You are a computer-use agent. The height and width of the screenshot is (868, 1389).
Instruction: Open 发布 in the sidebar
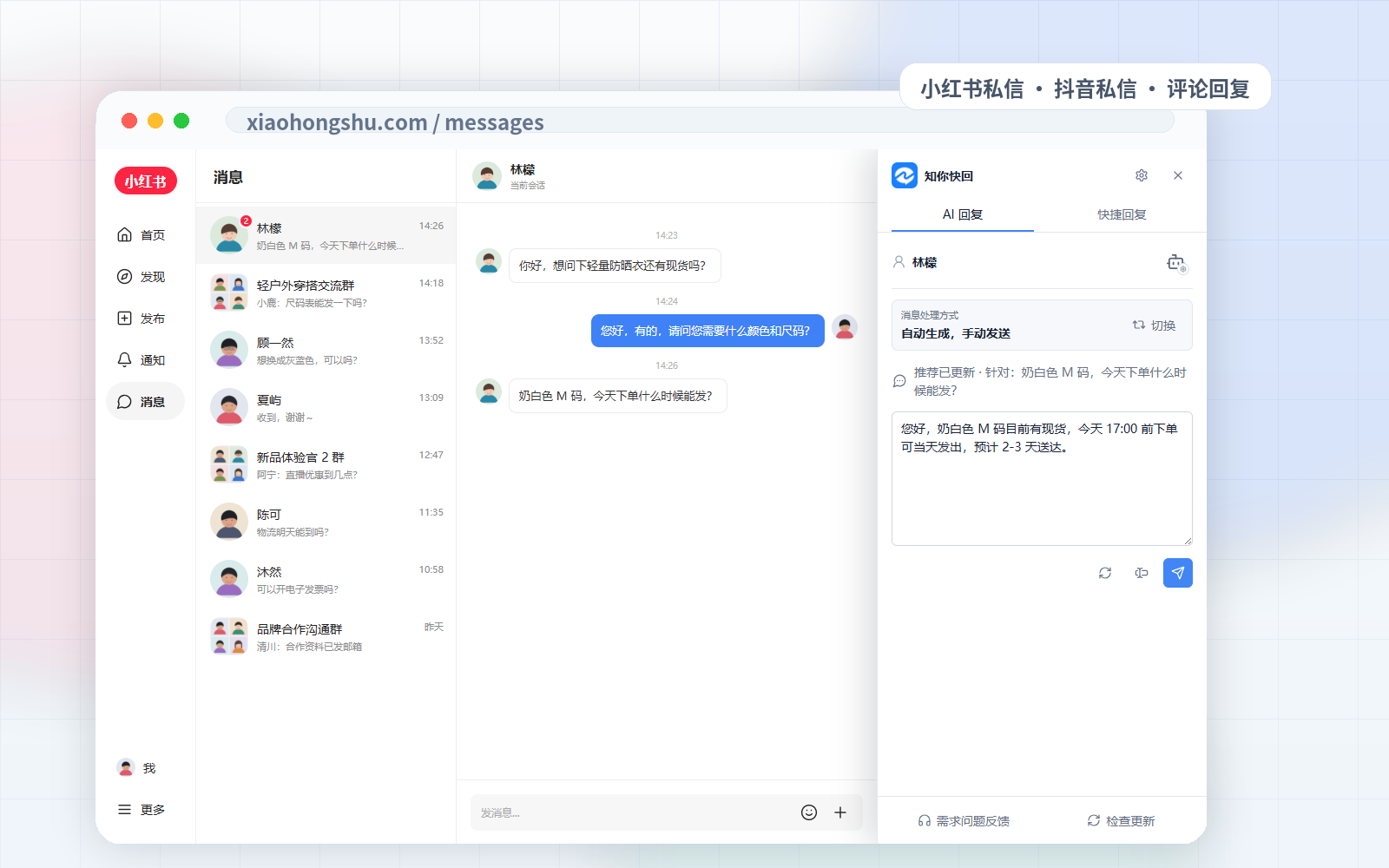click(x=142, y=319)
